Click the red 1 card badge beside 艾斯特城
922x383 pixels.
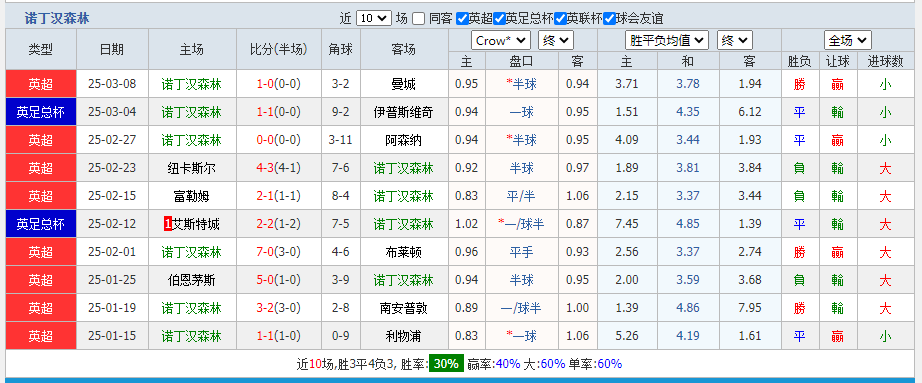coord(168,224)
